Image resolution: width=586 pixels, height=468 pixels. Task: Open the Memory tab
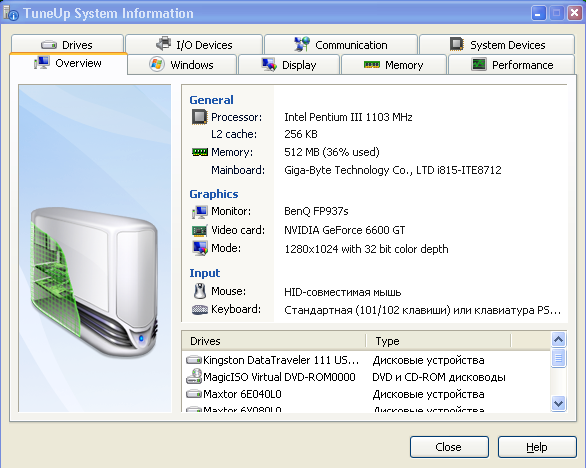(394, 65)
